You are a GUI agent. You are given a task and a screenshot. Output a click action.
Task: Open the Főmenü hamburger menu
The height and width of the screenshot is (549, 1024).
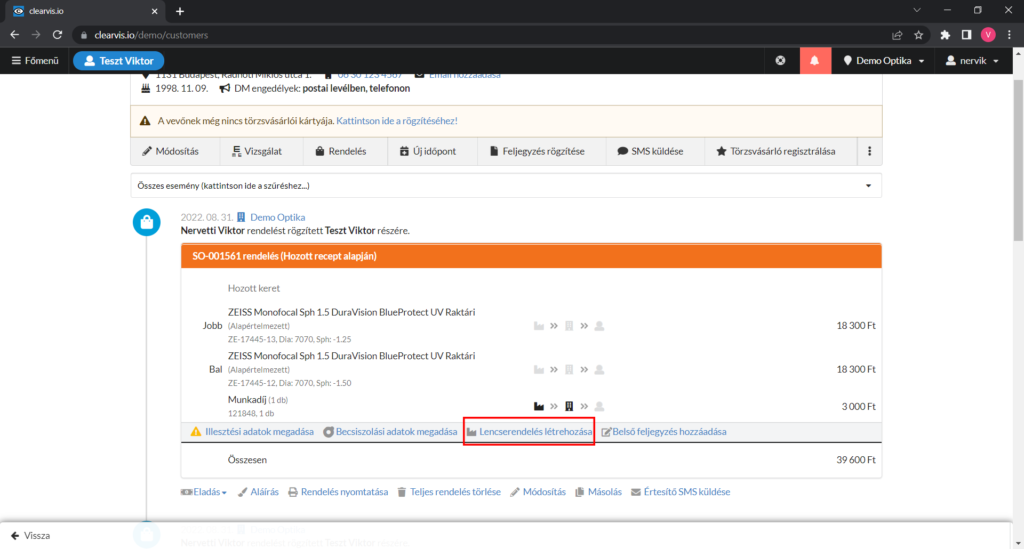pyautogui.click(x=35, y=61)
